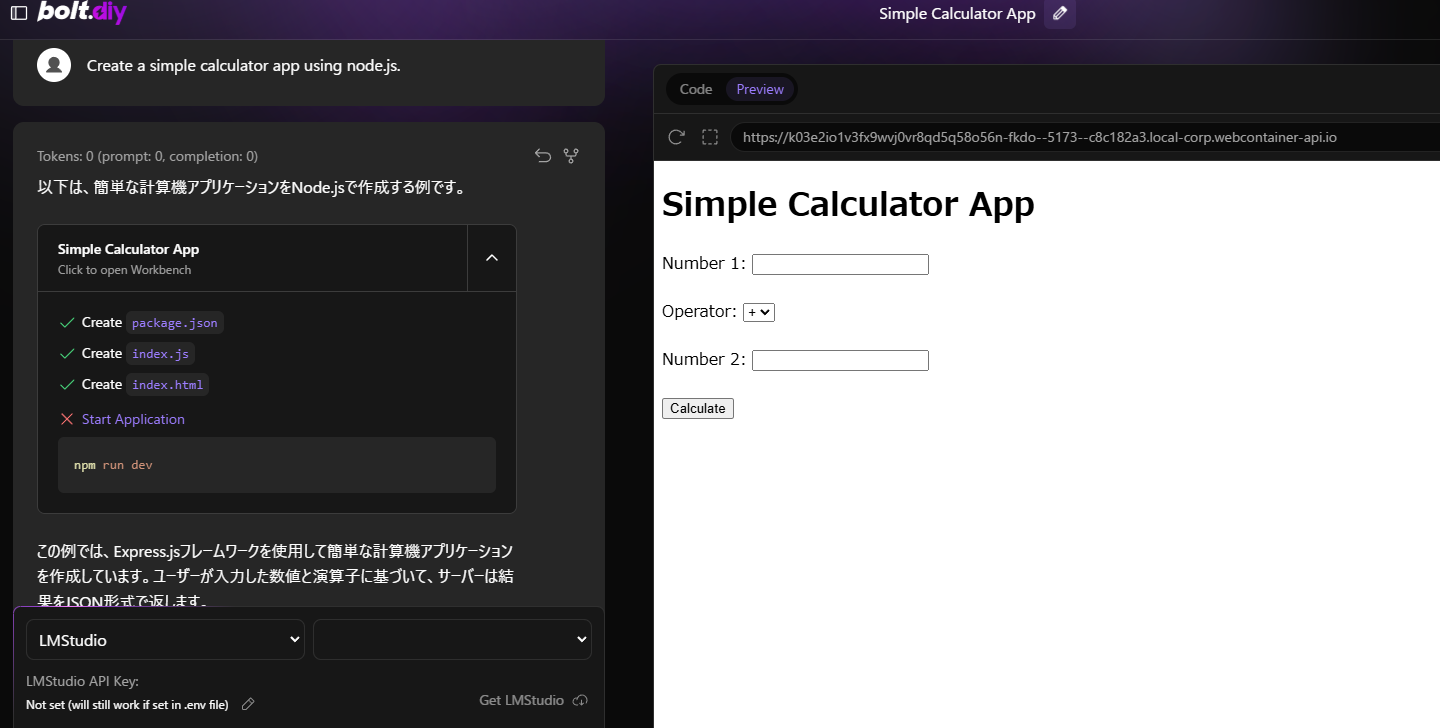
Task: Open preview in fullscreen via the selection icon
Action: pos(710,137)
